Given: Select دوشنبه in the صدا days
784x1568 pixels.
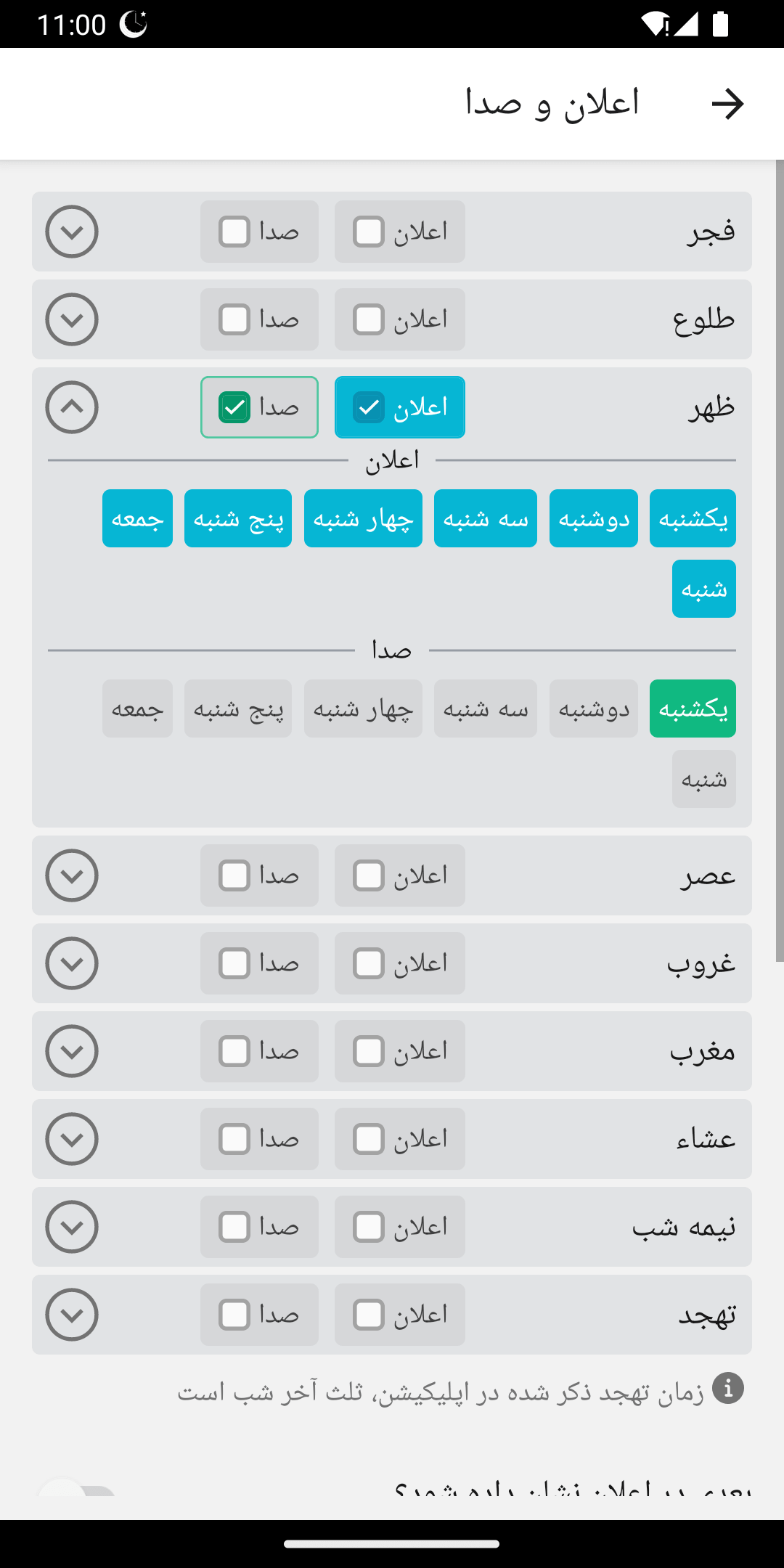Looking at the screenshot, I should [593, 709].
